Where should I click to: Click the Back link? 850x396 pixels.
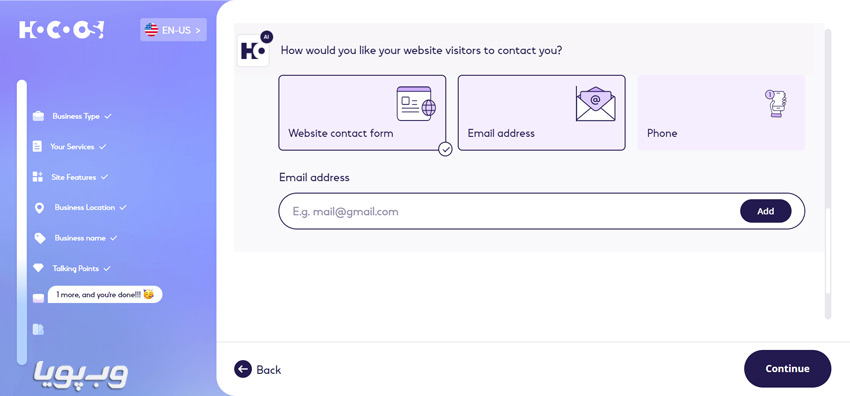click(x=257, y=369)
